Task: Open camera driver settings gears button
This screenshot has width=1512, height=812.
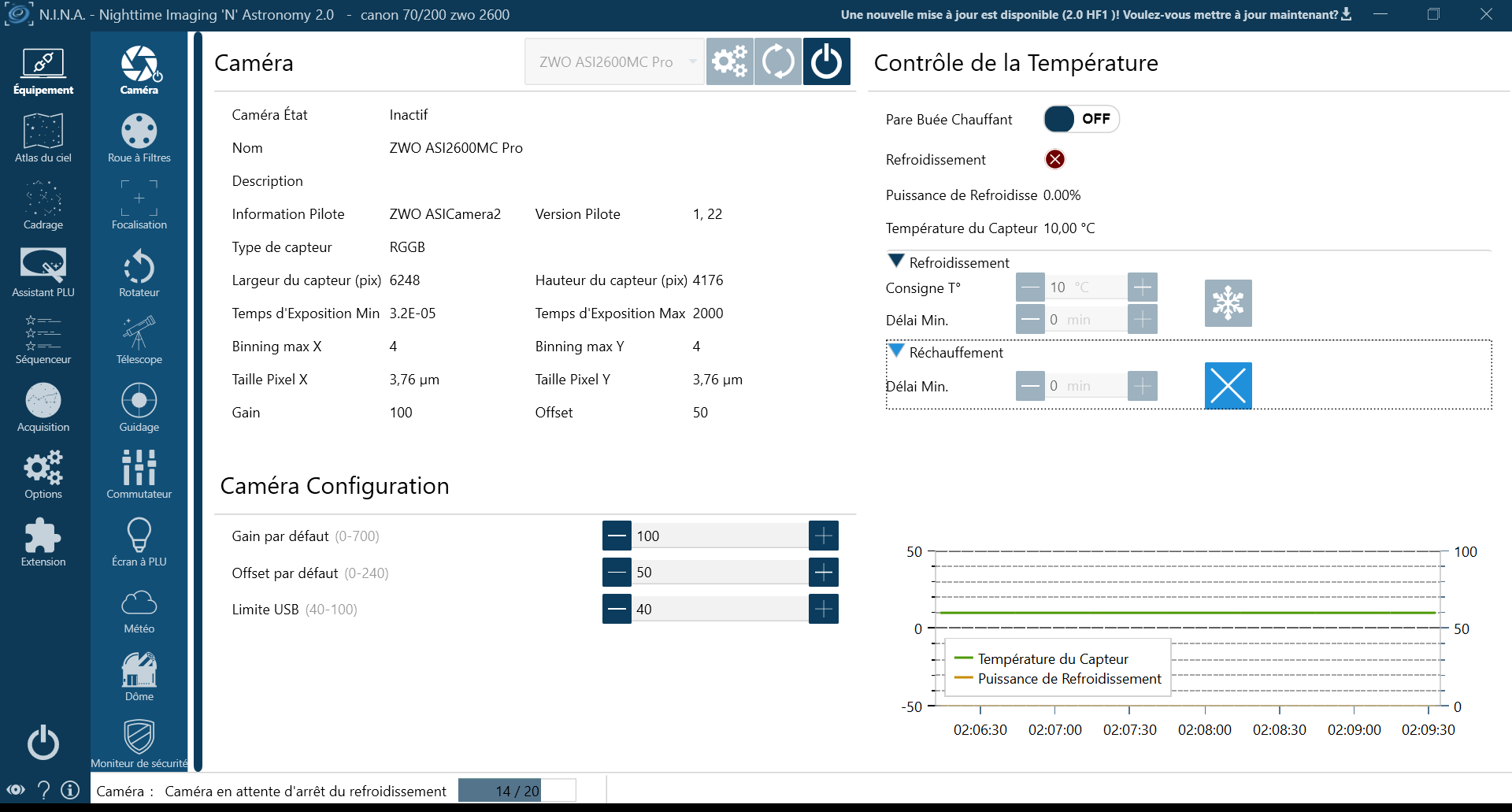Action: pos(729,61)
